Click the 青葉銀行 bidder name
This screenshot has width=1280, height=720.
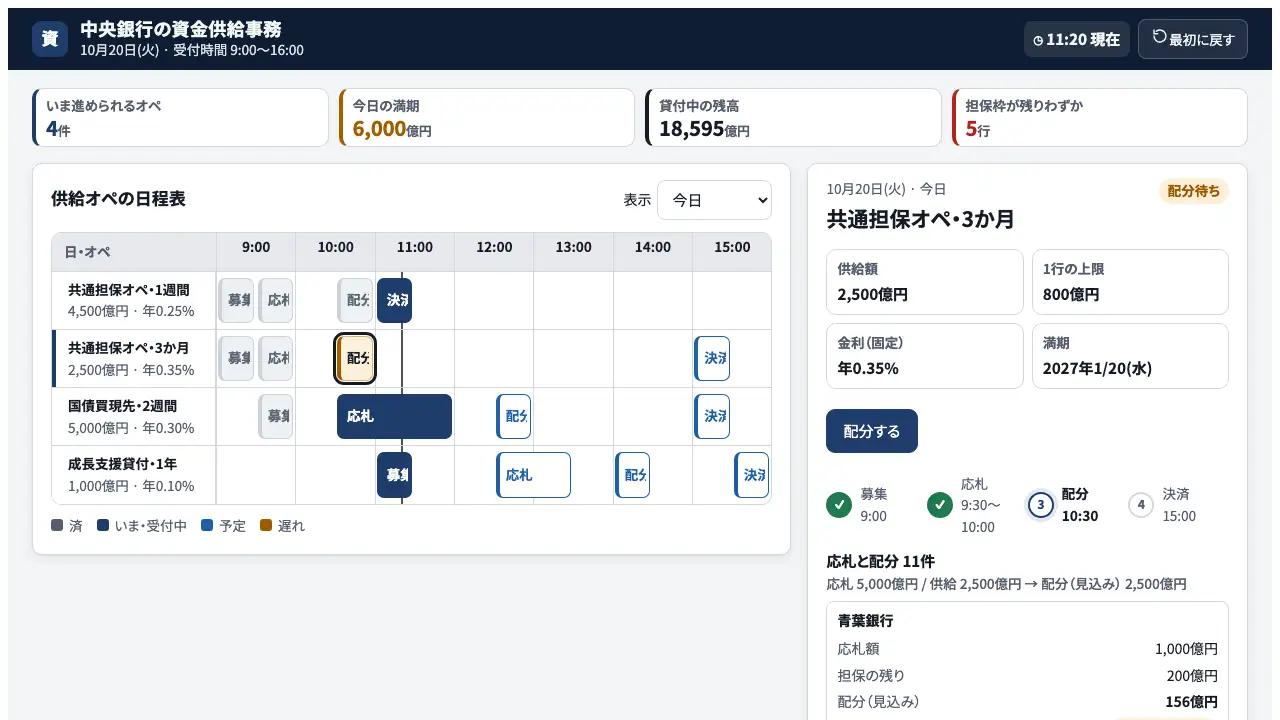pyautogui.click(x=866, y=621)
